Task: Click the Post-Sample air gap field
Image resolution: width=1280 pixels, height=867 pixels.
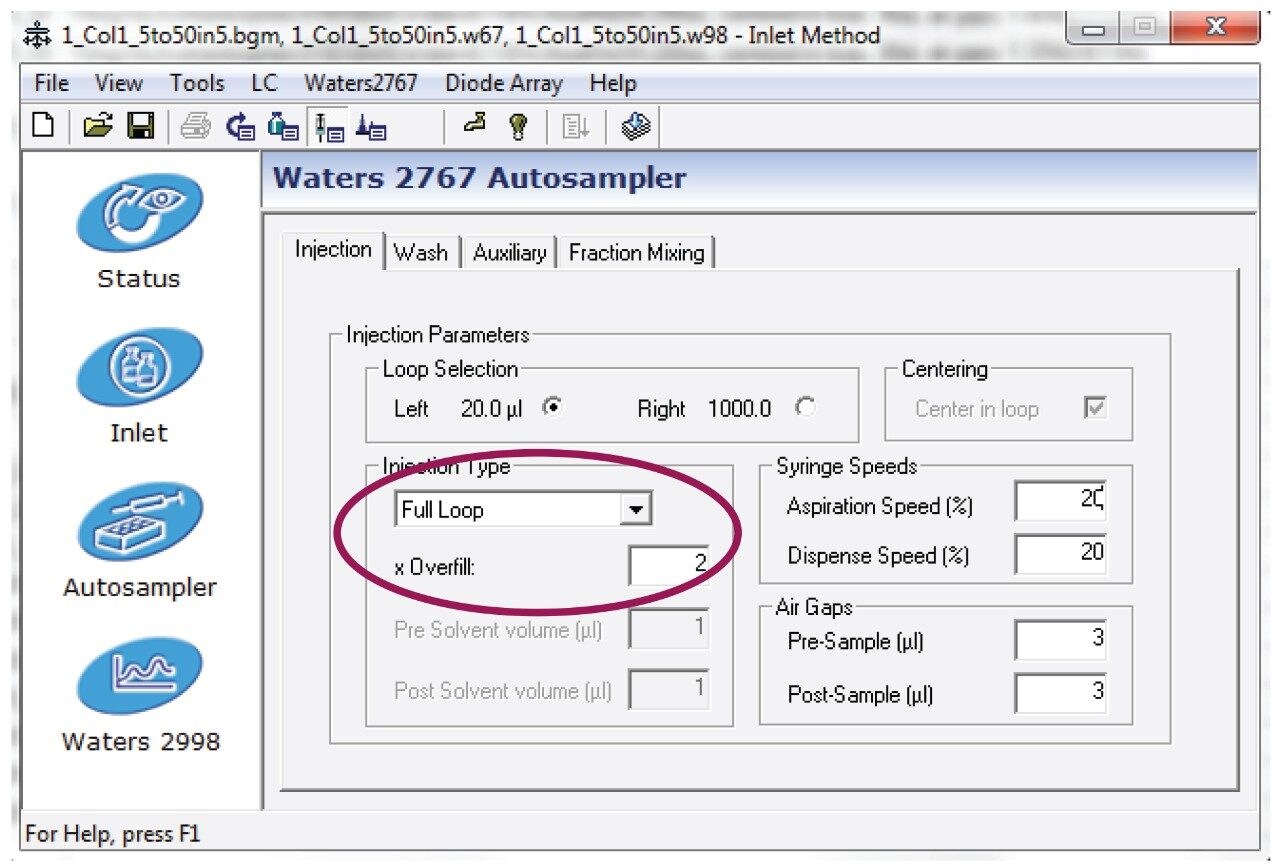Action: tap(1061, 693)
